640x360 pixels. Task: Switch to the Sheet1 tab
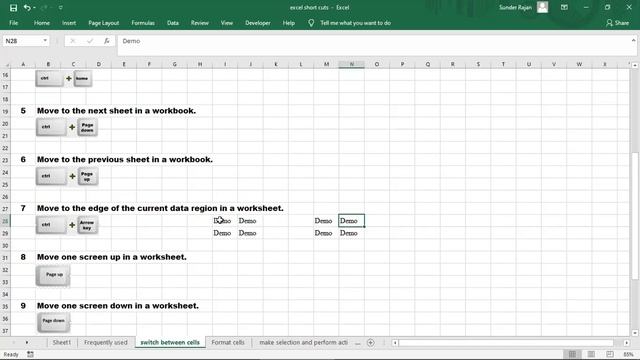[x=62, y=342]
